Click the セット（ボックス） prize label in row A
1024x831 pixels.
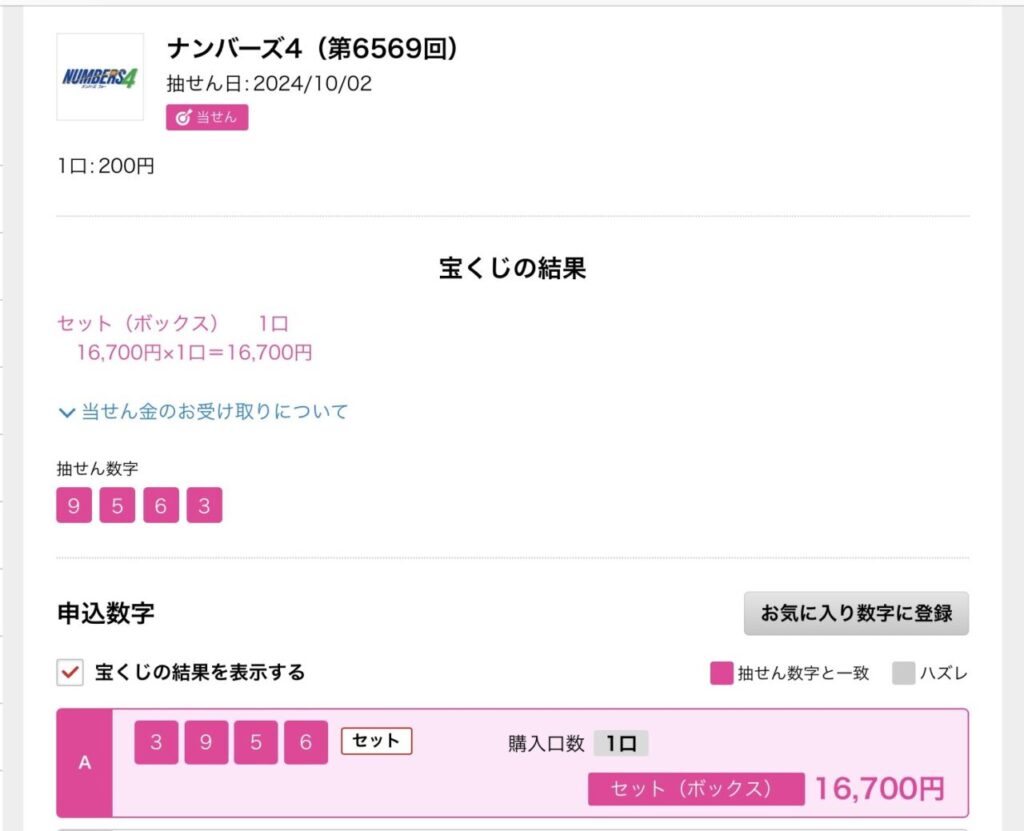696,789
